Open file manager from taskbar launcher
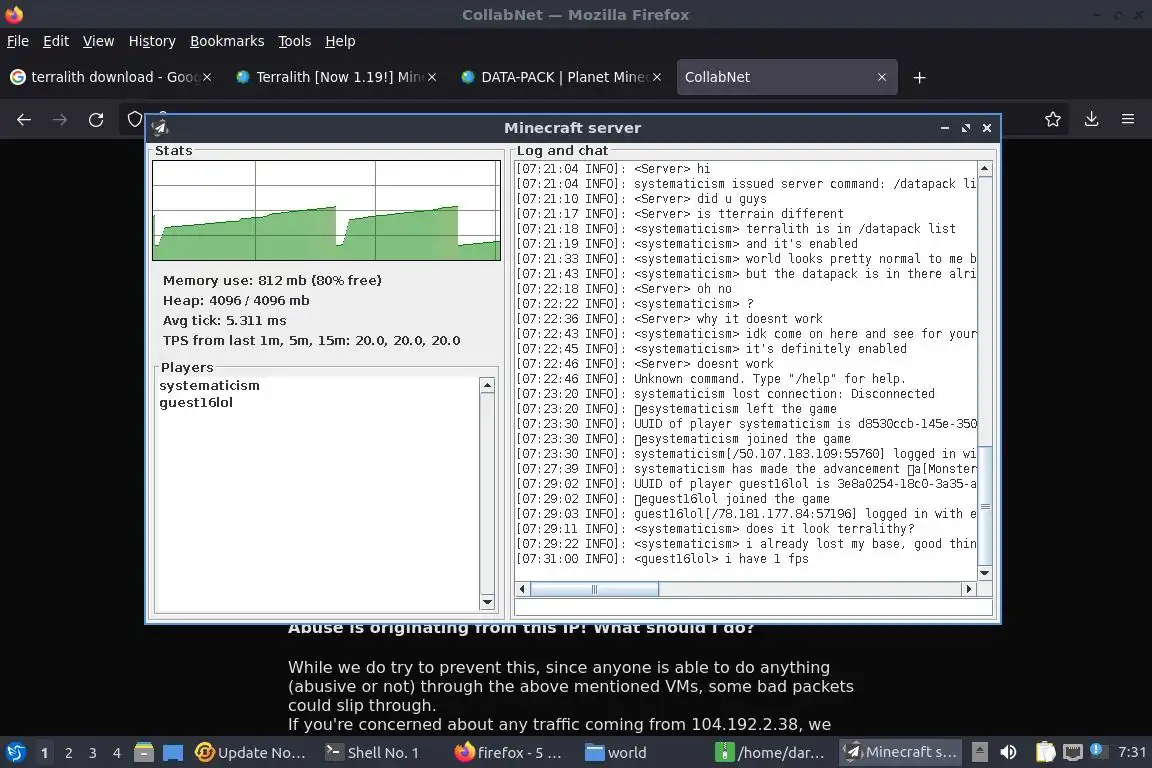1152x768 pixels. coord(144,752)
